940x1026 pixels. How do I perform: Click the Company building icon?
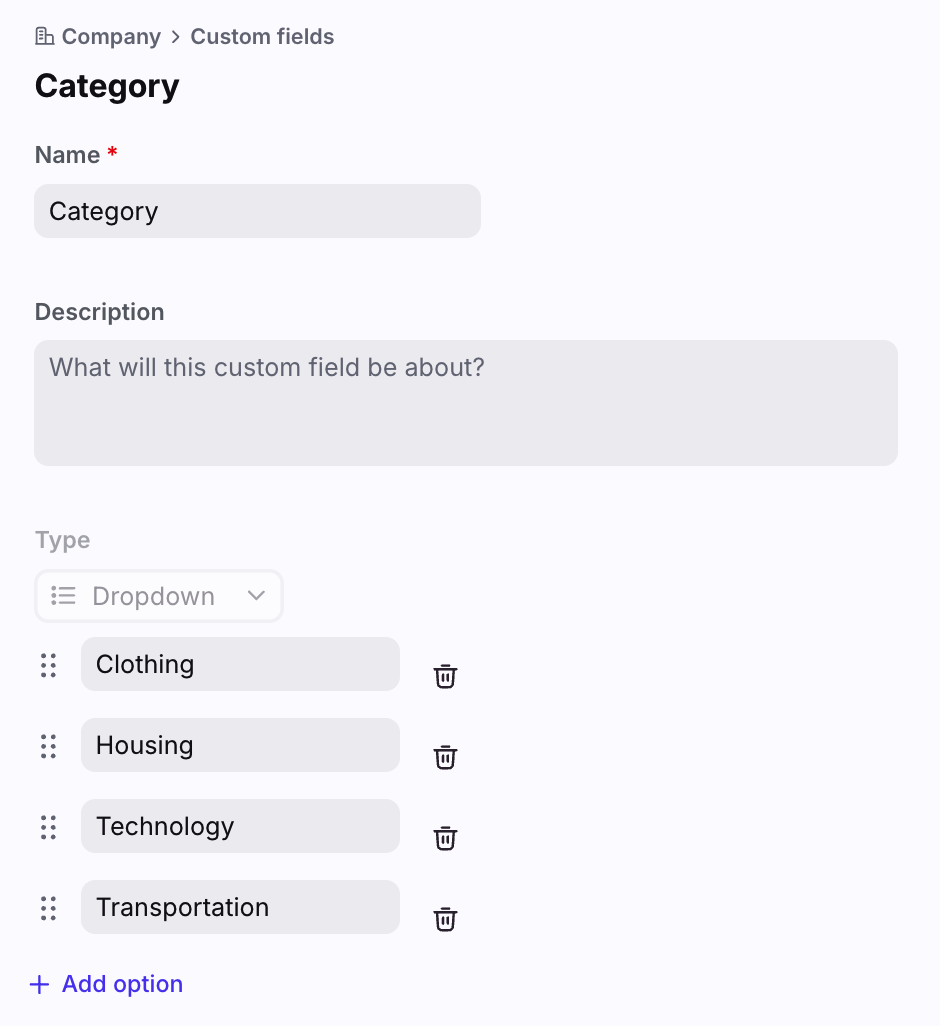click(x=44, y=37)
